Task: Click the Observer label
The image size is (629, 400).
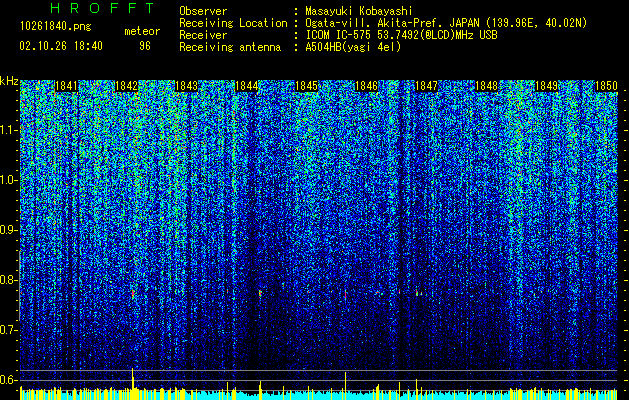Action: [x=203, y=11]
